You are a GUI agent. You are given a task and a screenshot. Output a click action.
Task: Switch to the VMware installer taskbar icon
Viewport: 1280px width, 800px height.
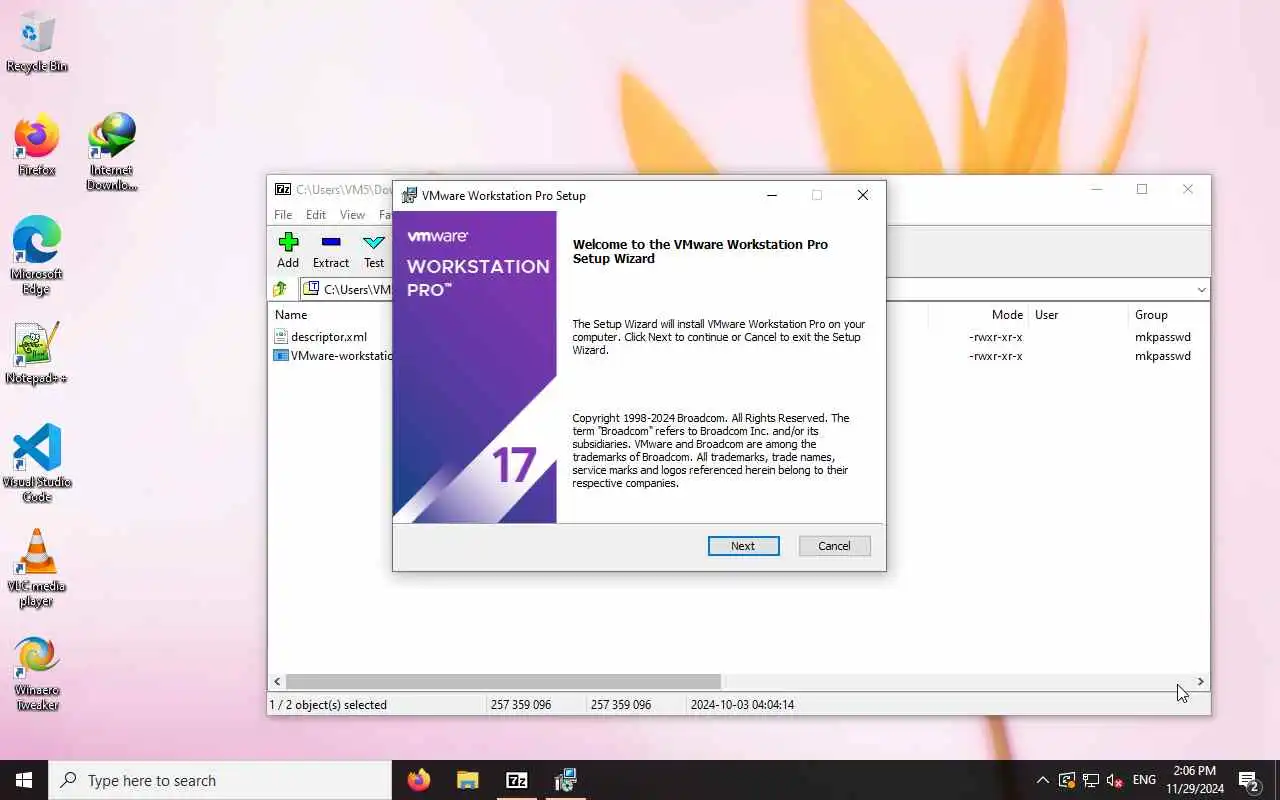click(x=566, y=780)
